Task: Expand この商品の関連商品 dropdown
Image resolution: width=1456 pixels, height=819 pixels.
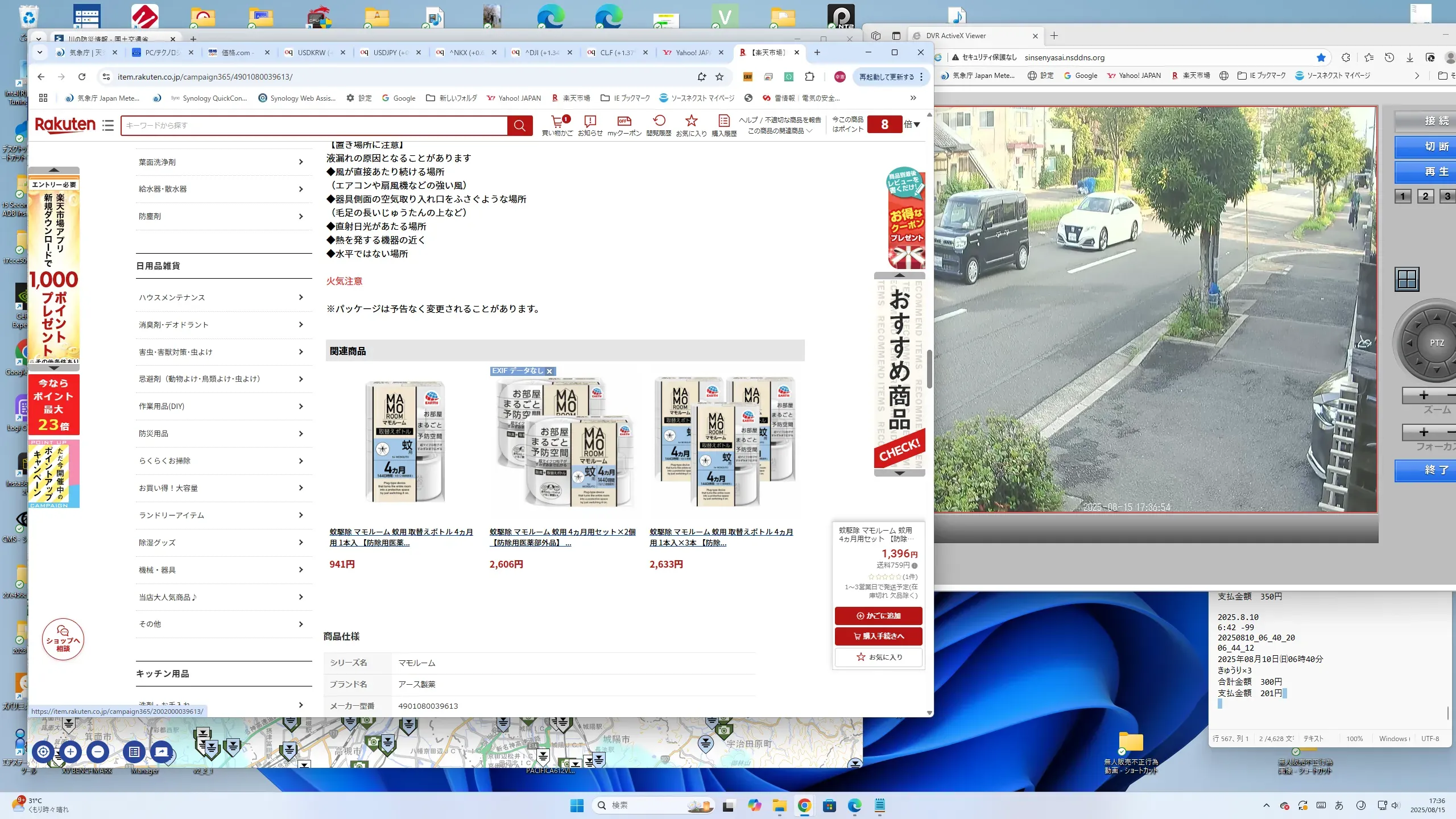Action: 780,131
